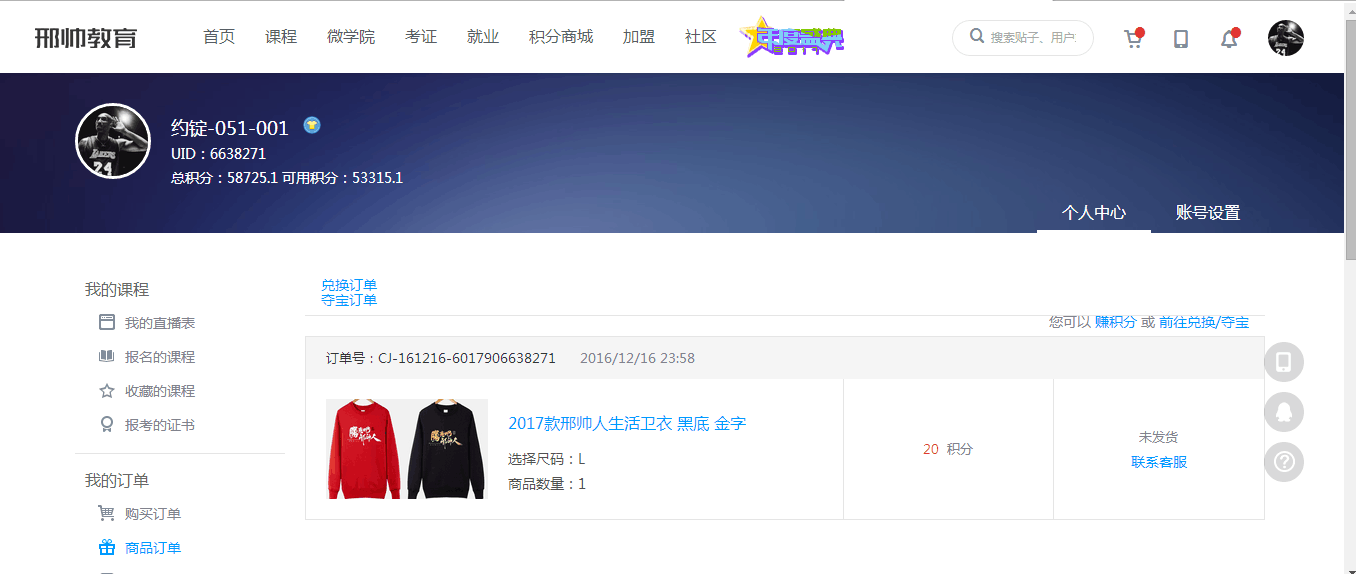
Task: Open notifications bell in top bar
Action: [x=1229, y=39]
